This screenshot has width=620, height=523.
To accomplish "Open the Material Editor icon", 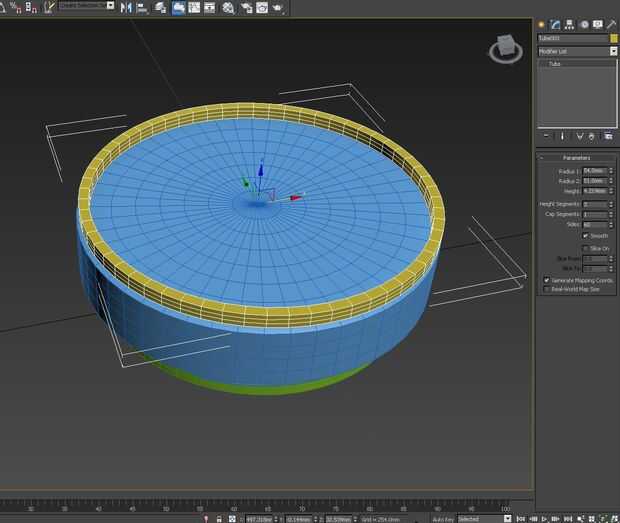I will coord(228,7).
